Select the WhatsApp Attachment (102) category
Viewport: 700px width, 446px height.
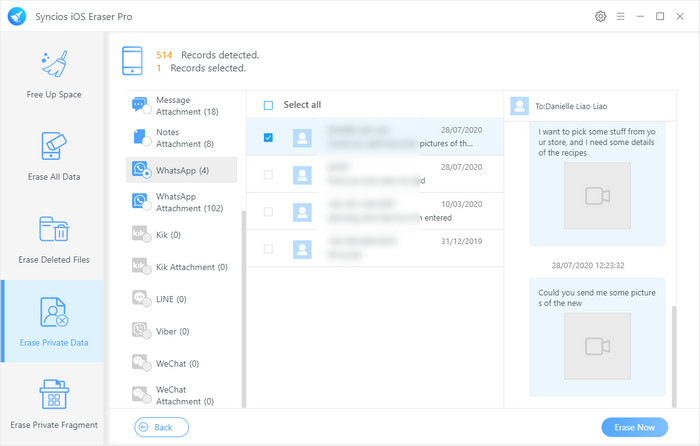[x=182, y=202]
